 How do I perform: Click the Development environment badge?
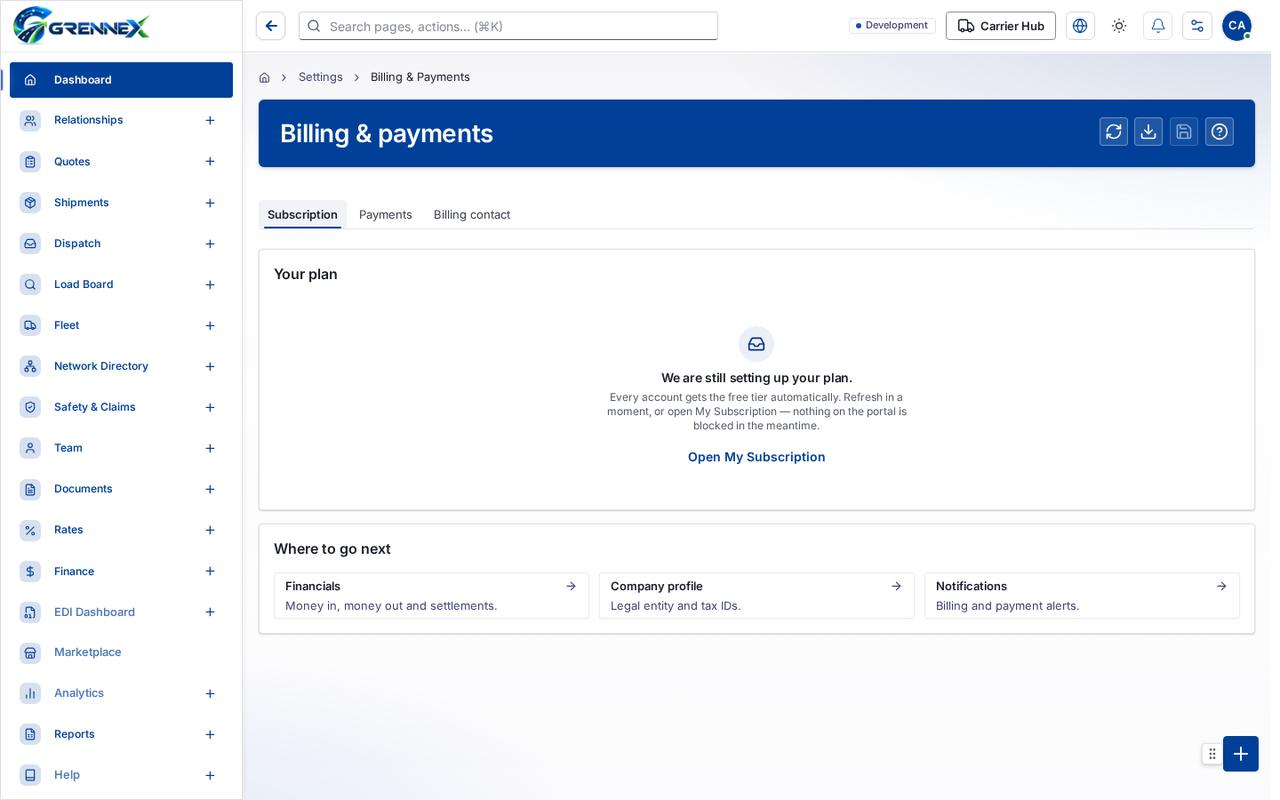point(892,26)
